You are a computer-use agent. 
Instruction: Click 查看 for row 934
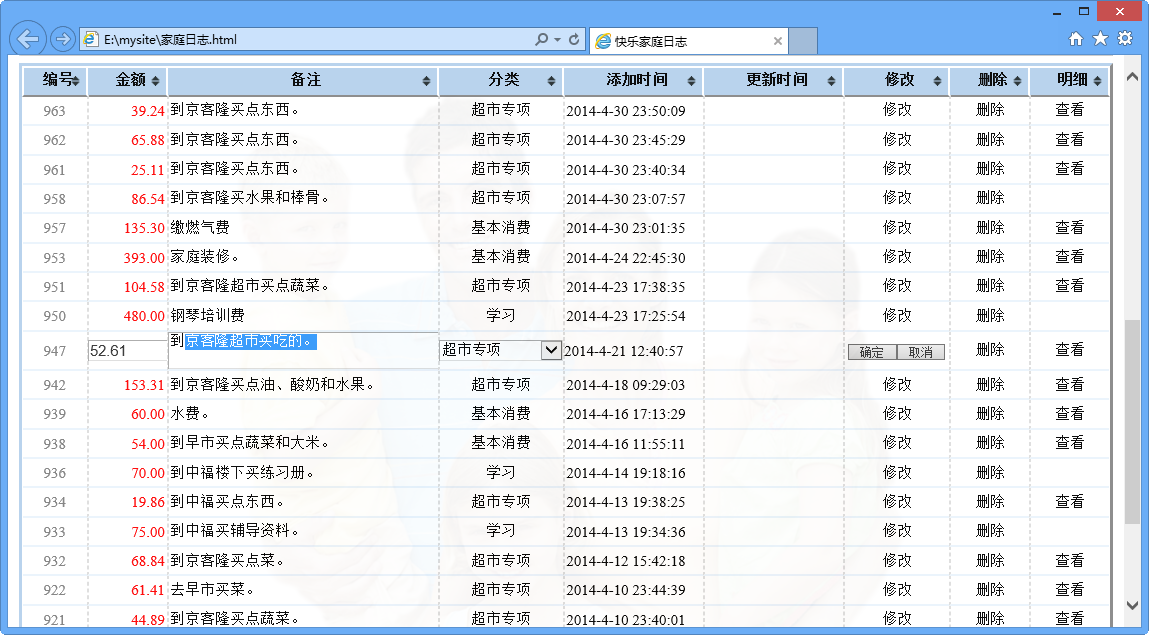tap(1069, 502)
